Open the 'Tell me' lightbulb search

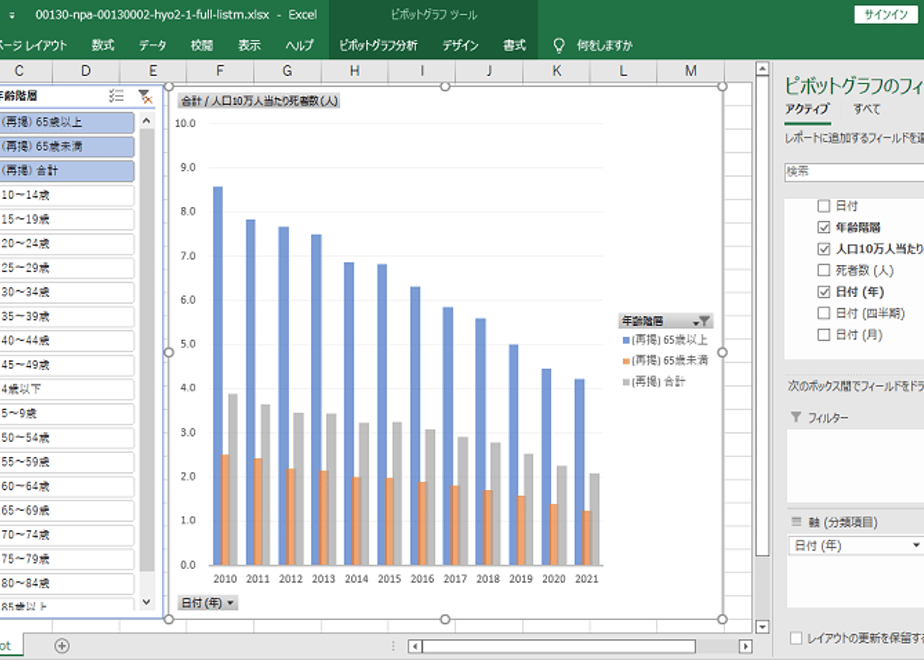tap(559, 45)
